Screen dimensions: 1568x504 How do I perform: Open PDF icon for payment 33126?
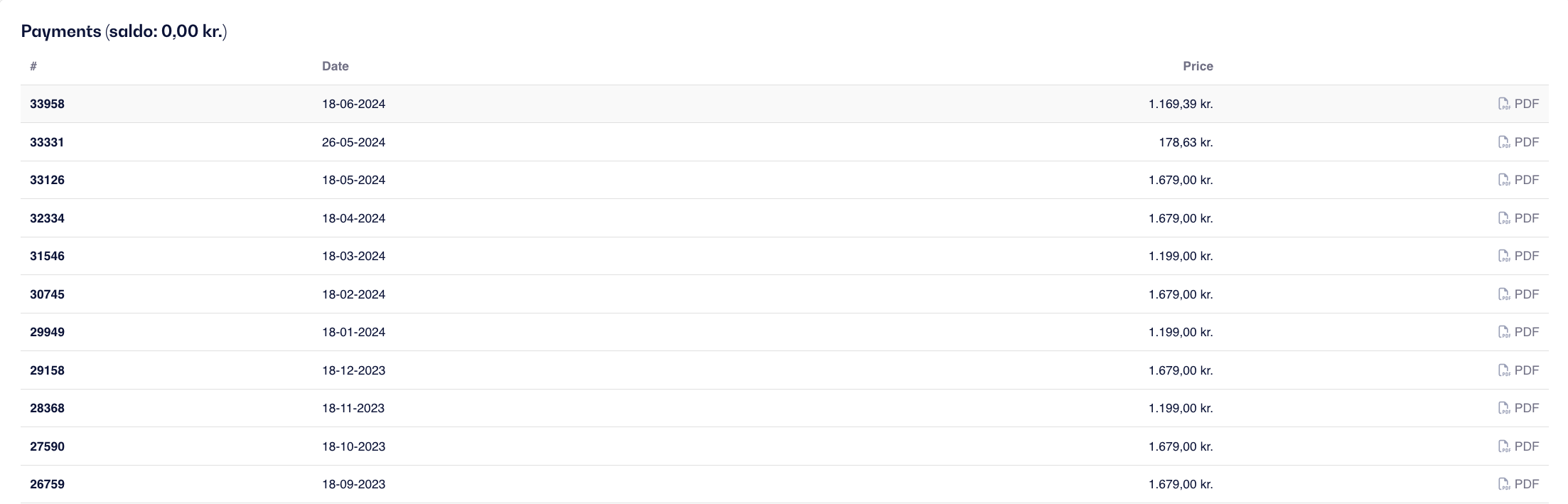coord(1504,180)
